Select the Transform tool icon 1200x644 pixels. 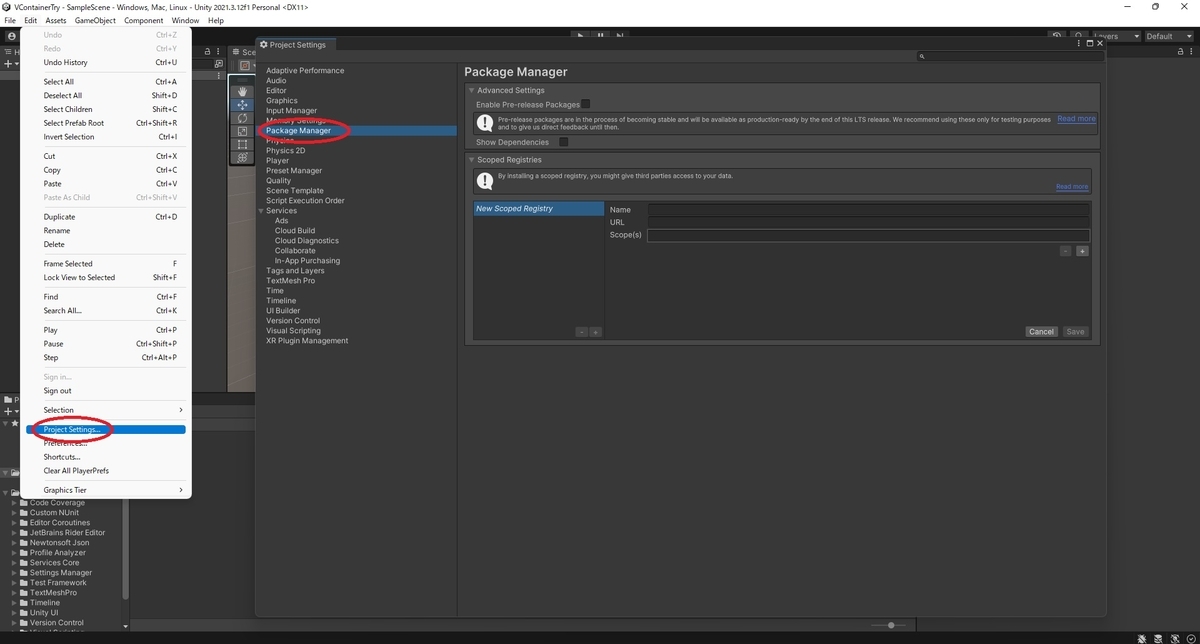(x=242, y=157)
